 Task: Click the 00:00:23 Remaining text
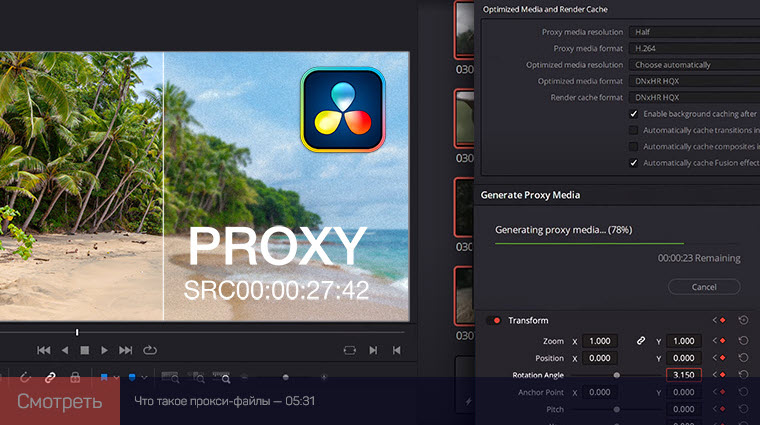[x=699, y=258]
